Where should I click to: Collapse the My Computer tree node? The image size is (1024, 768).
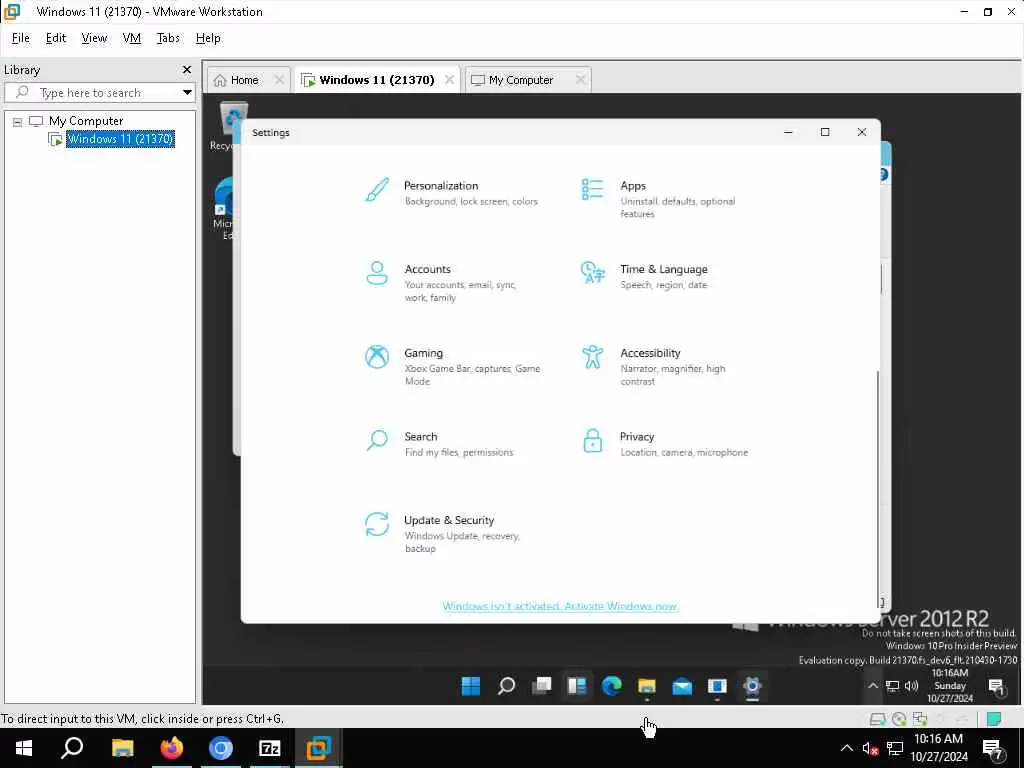coord(18,121)
